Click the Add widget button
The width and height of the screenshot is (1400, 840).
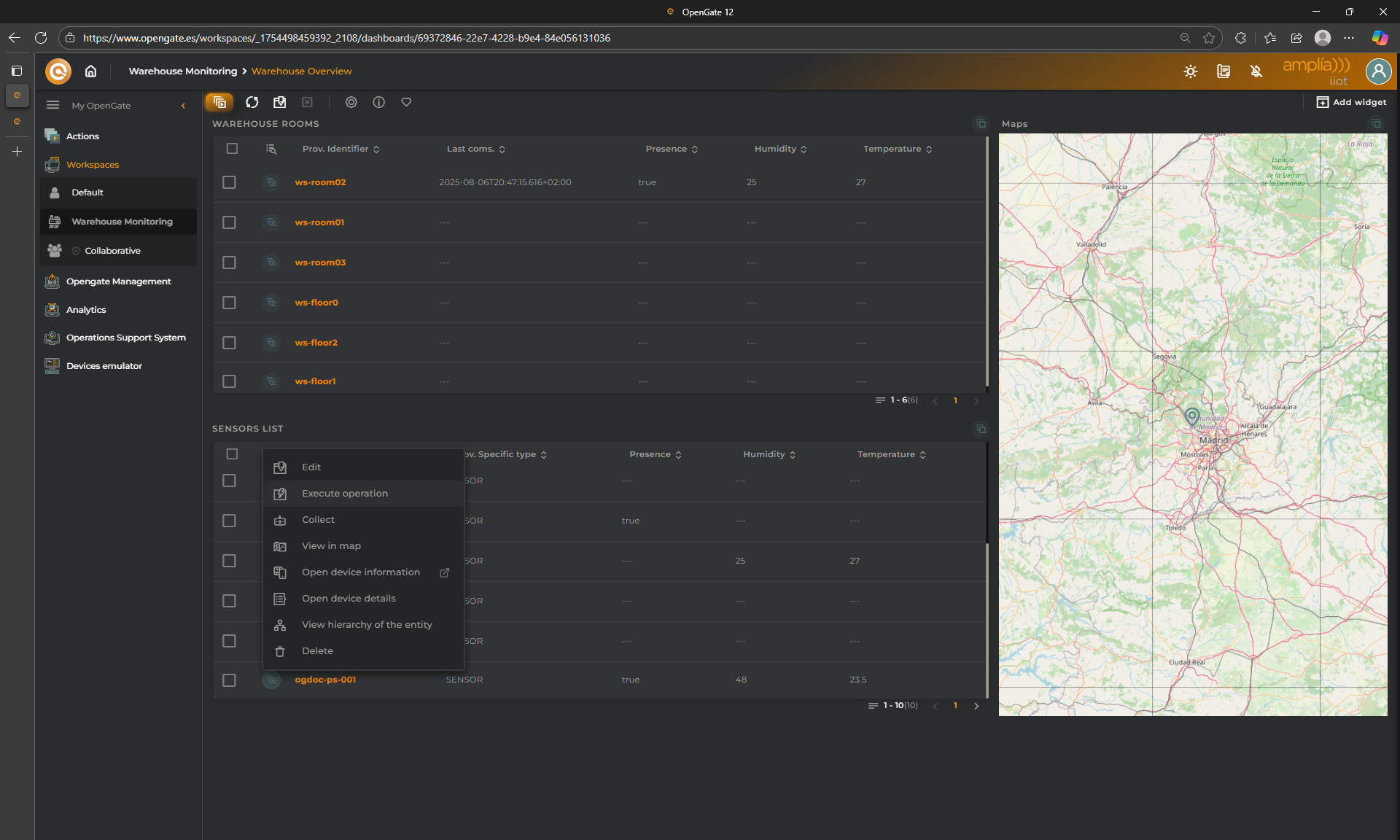1351,102
